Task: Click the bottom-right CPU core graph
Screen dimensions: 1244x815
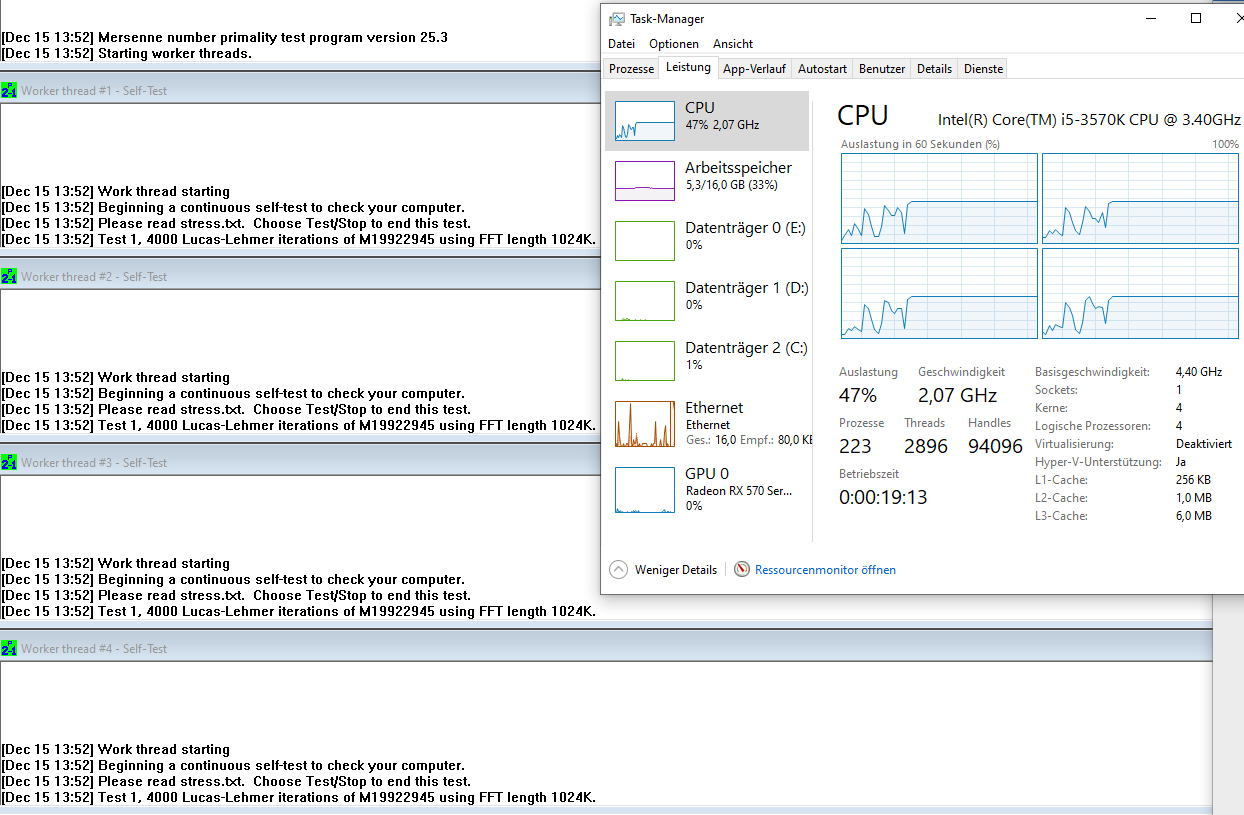Action: click(1140, 293)
